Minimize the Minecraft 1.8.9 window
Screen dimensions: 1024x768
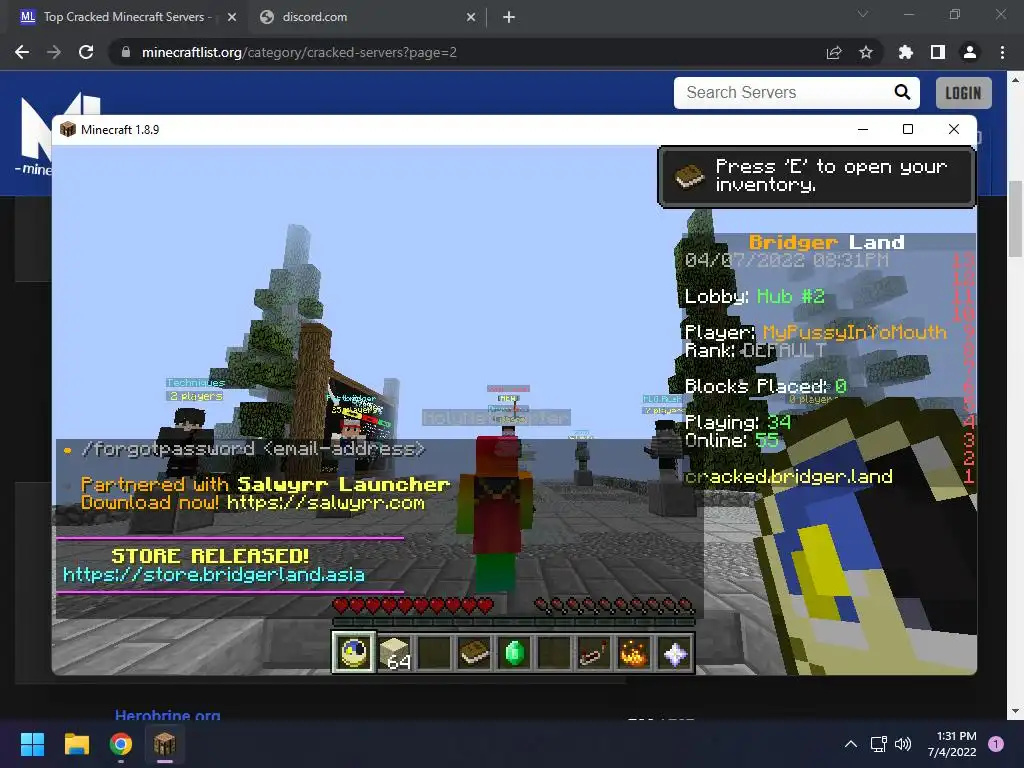(x=863, y=129)
